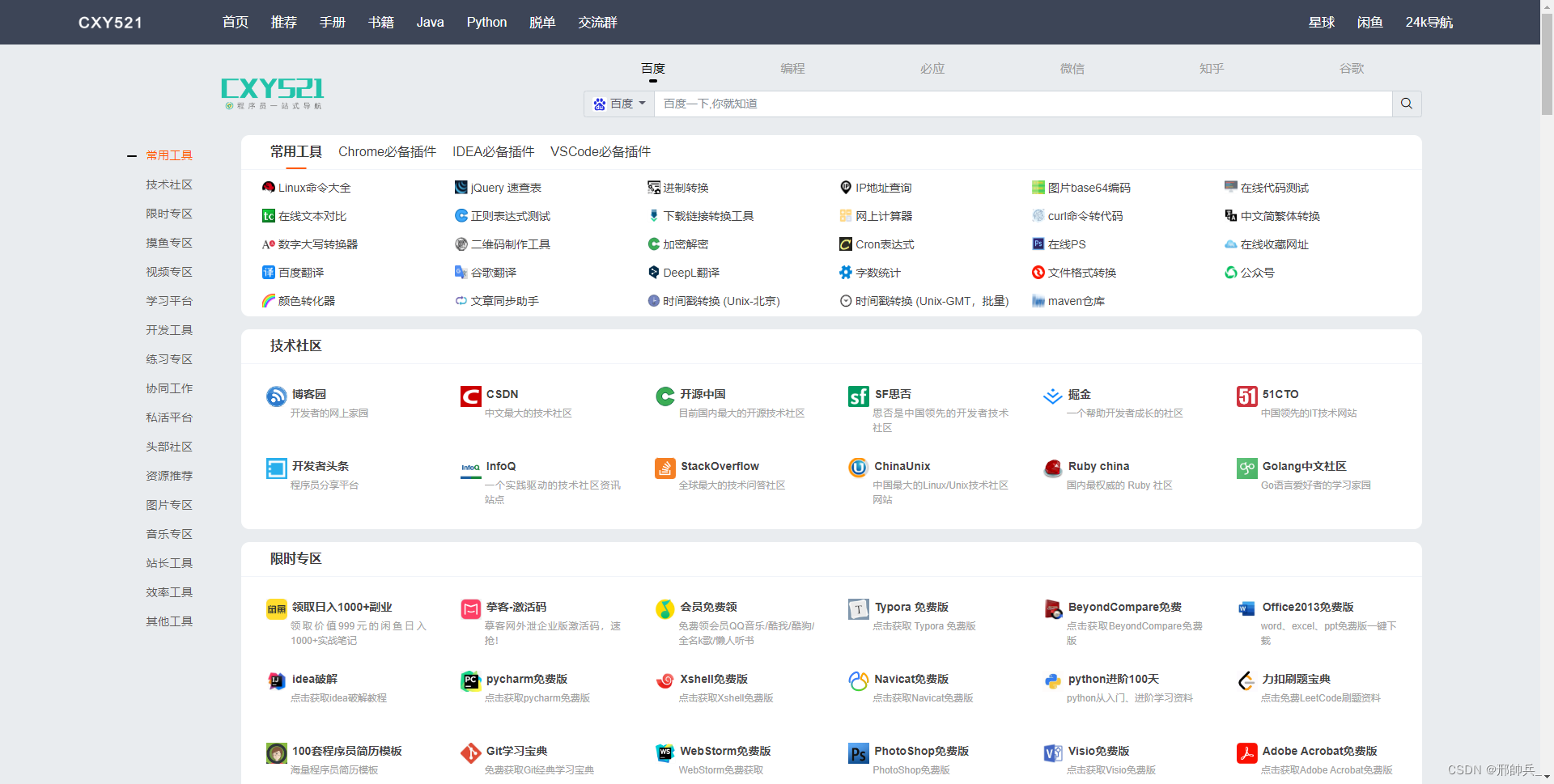Screen dimensions: 1554x784
Task: Click the pycharm免费版 icon
Action: (471, 681)
